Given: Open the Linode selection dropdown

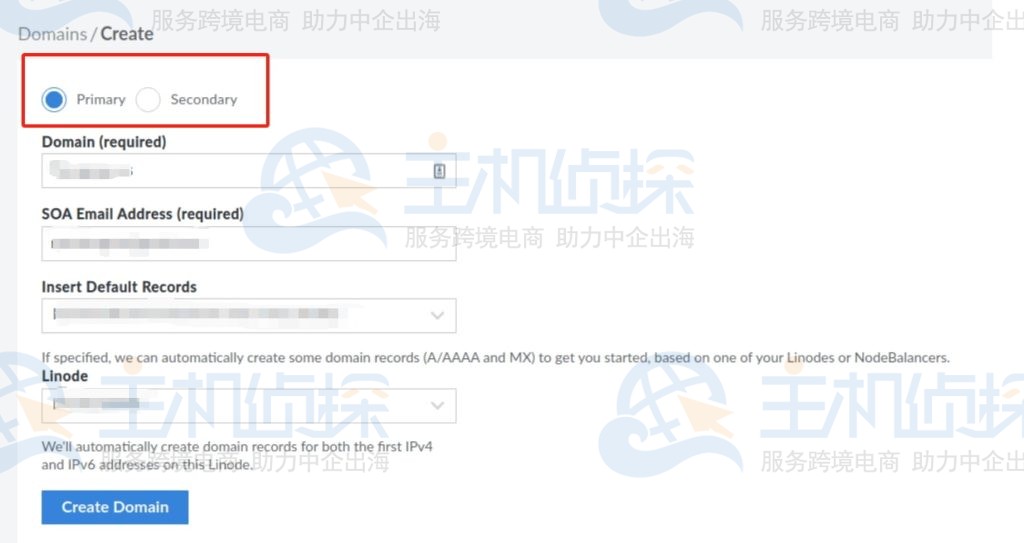Looking at the screenshot, I should click(249, 406).
